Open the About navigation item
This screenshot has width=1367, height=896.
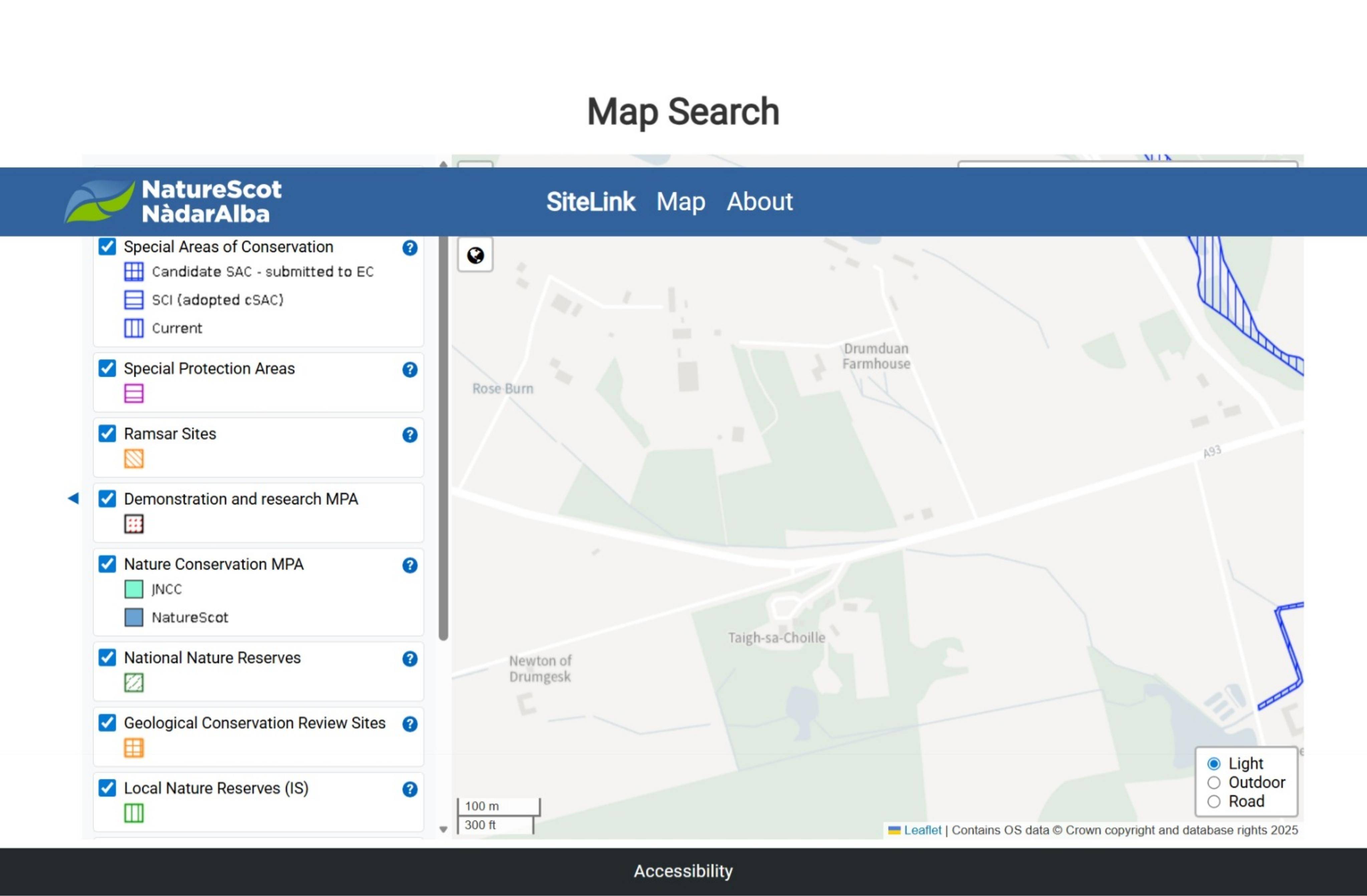[x=759, y=202]
